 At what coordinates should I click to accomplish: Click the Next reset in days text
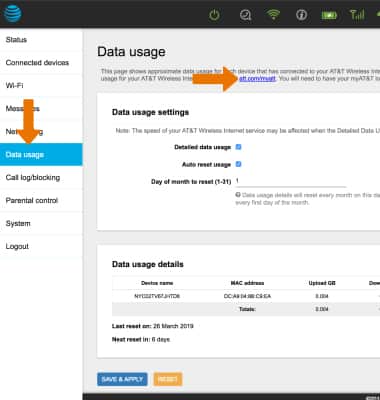[x=141, y=339]
